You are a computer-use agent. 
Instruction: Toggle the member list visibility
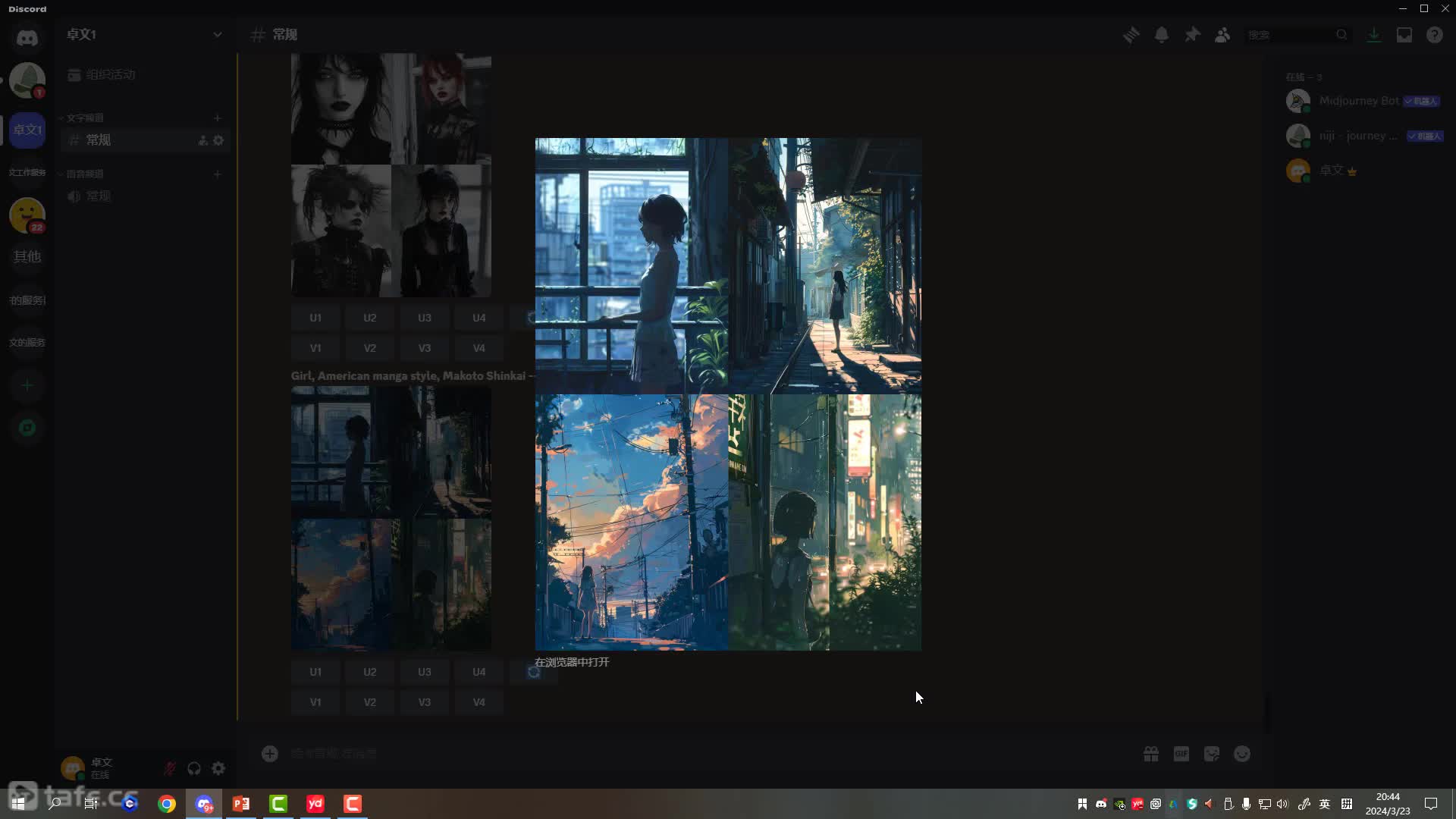(x=1222, y=35)
